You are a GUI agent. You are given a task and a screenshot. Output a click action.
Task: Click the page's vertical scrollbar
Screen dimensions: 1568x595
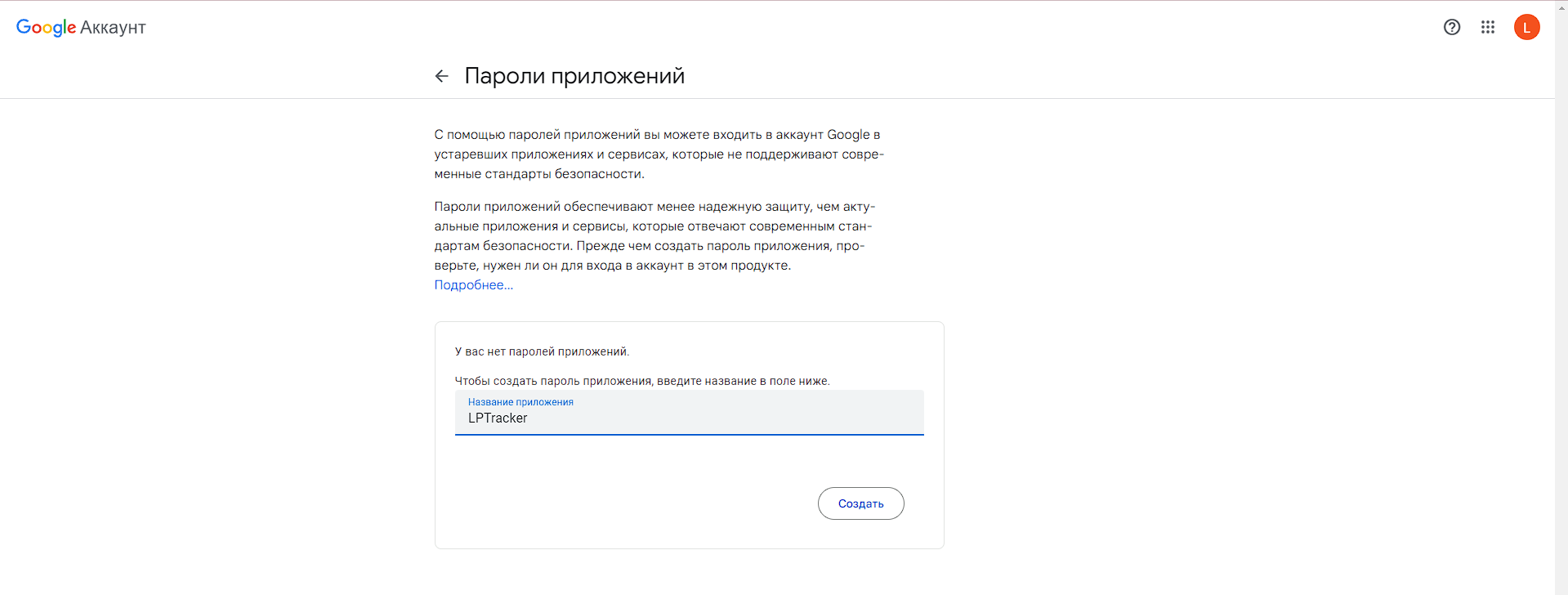pyautogui.click(x=1561, y=297)
